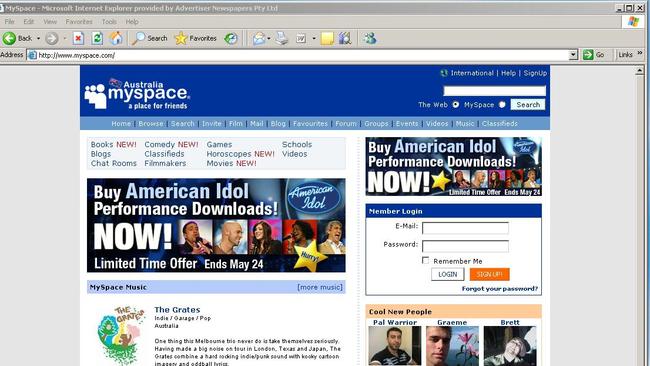Expand the Links bar chevron
Viewport: 650px width, 366px height.
tap(640, 53)
